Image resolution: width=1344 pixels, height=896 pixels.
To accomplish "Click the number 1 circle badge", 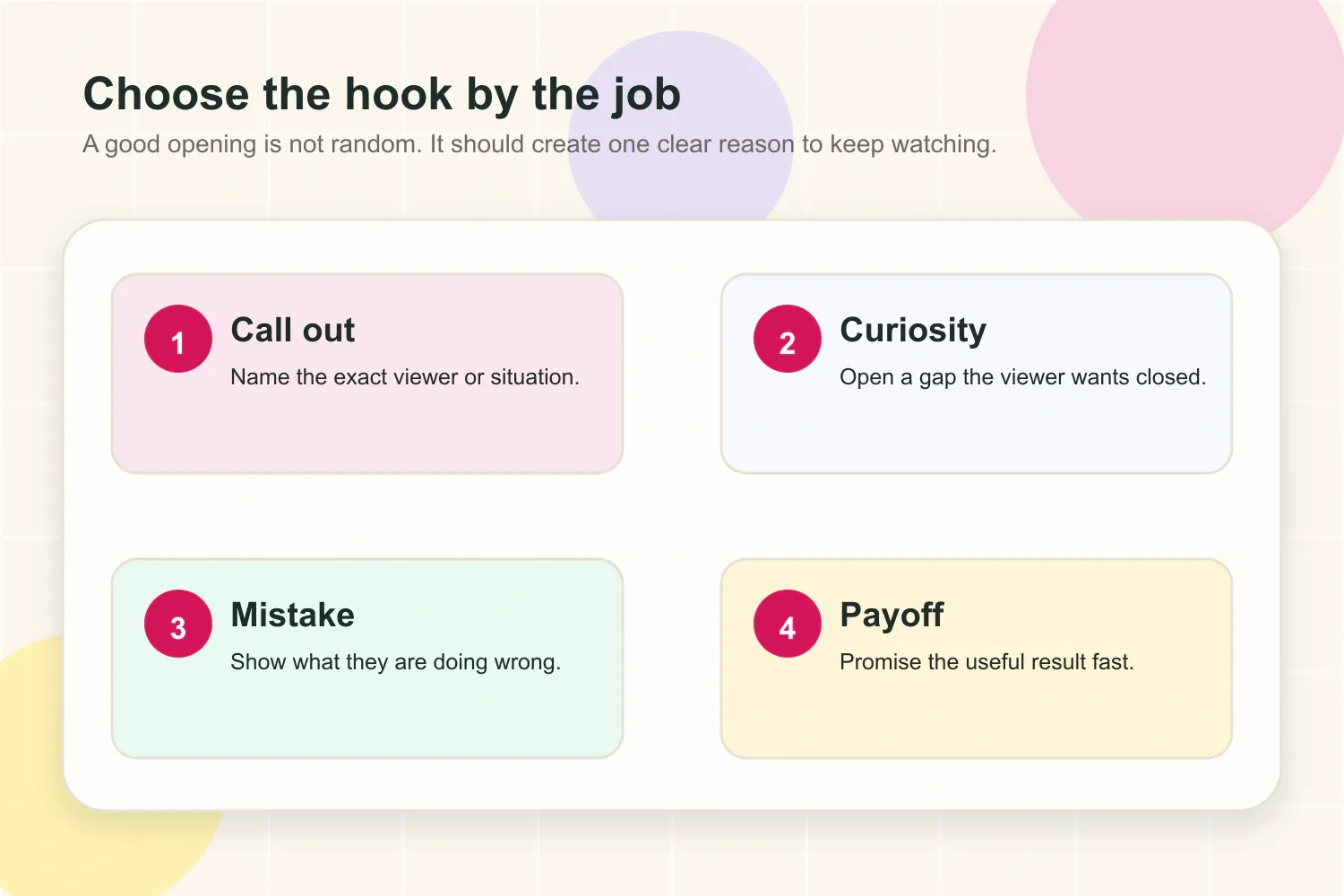I will tap(178, 339).
